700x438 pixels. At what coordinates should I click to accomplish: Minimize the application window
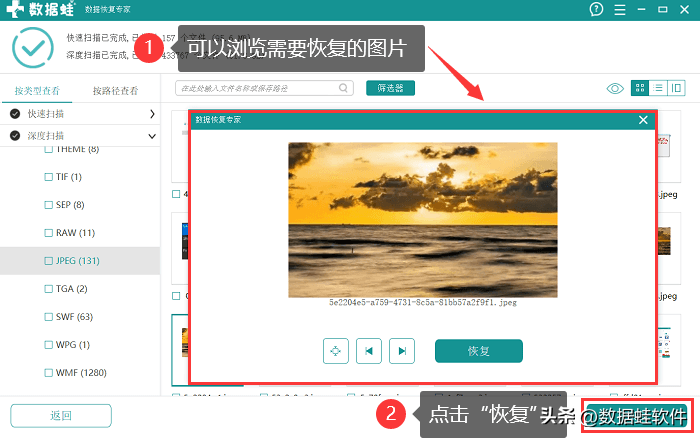click(x=642, y=9)
